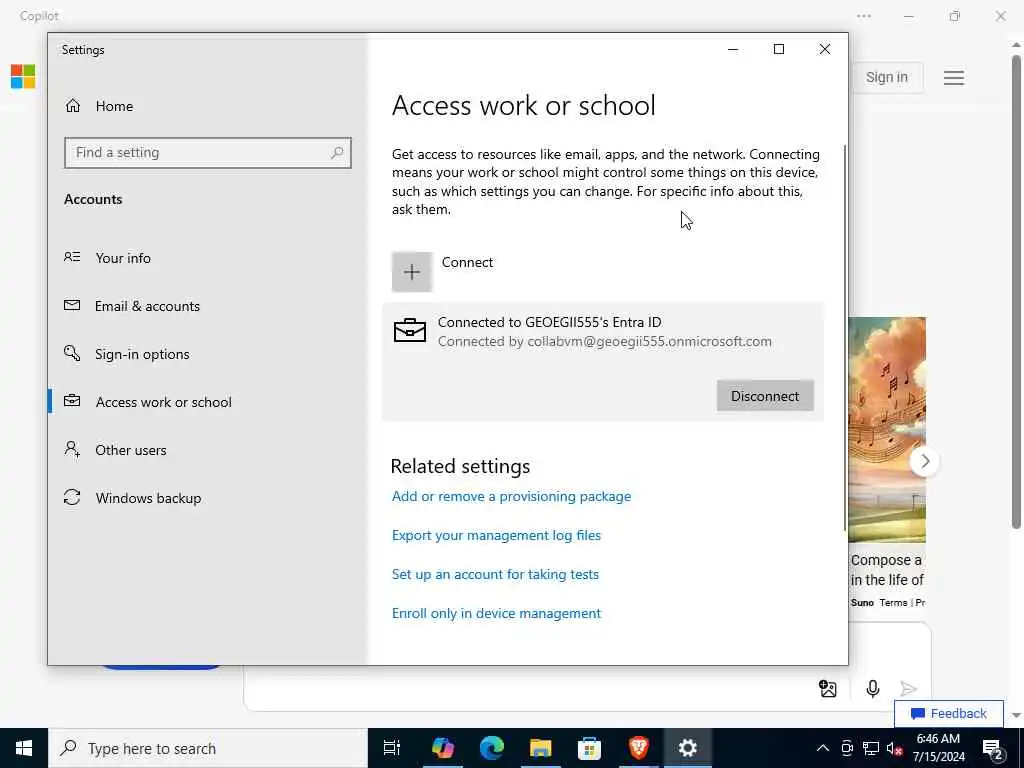The height and width of the screenshot is (768, 1024).
Task: Open Export your management log files link
Action: [496, 536]
